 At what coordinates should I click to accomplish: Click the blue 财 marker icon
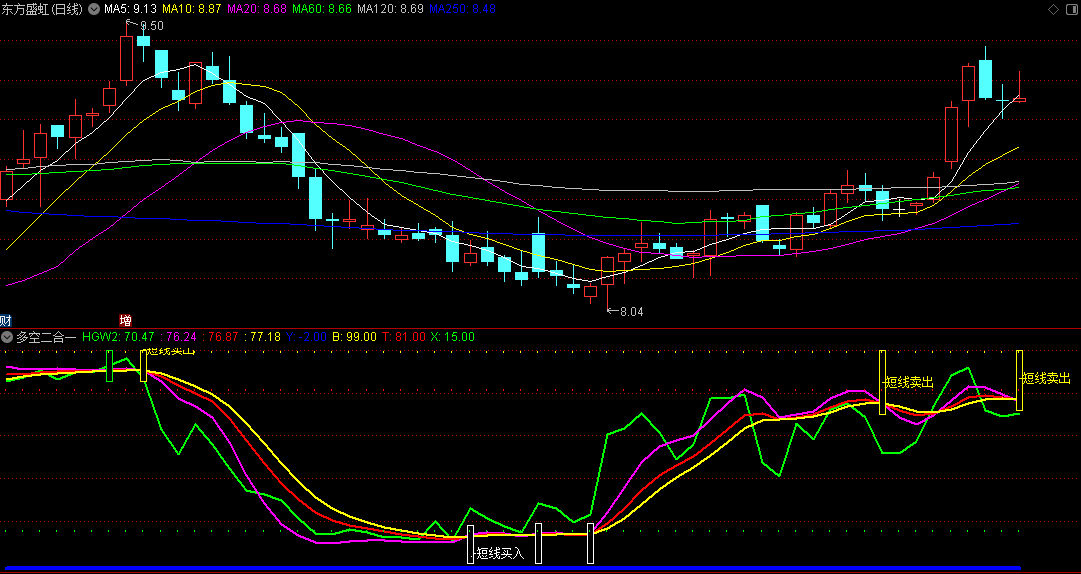[5, 320]
